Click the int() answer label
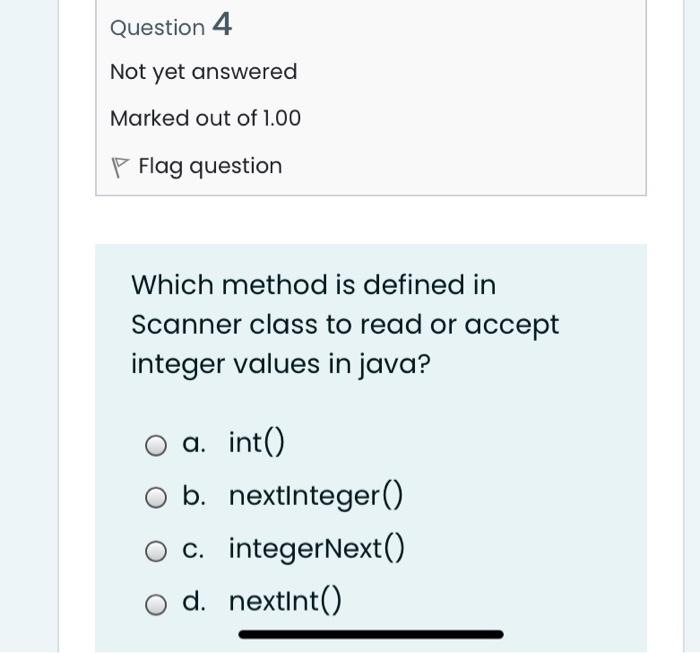700x653 pixels. coord(257,442)
